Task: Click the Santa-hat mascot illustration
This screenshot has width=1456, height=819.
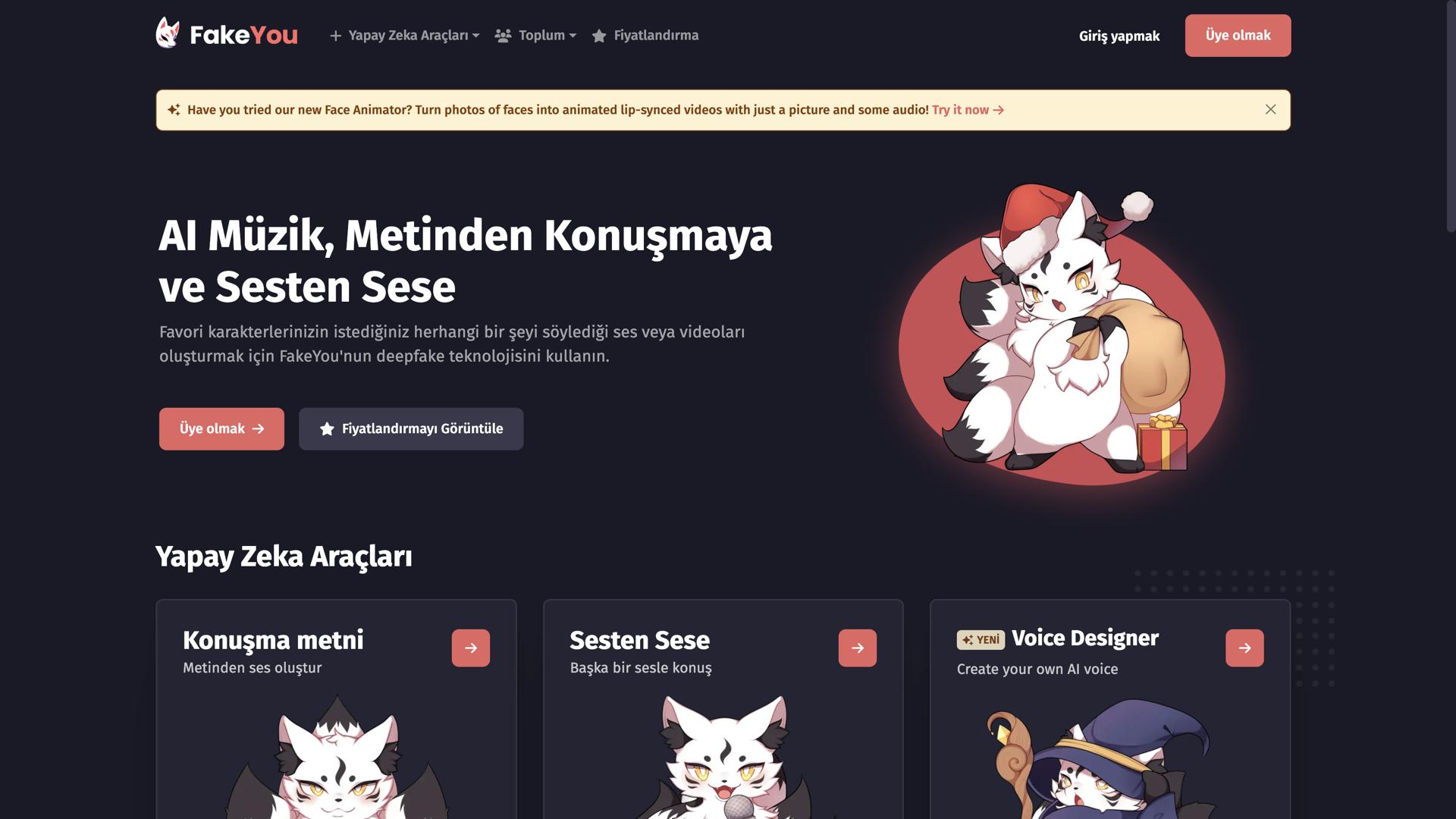Action: point(1062,335)
